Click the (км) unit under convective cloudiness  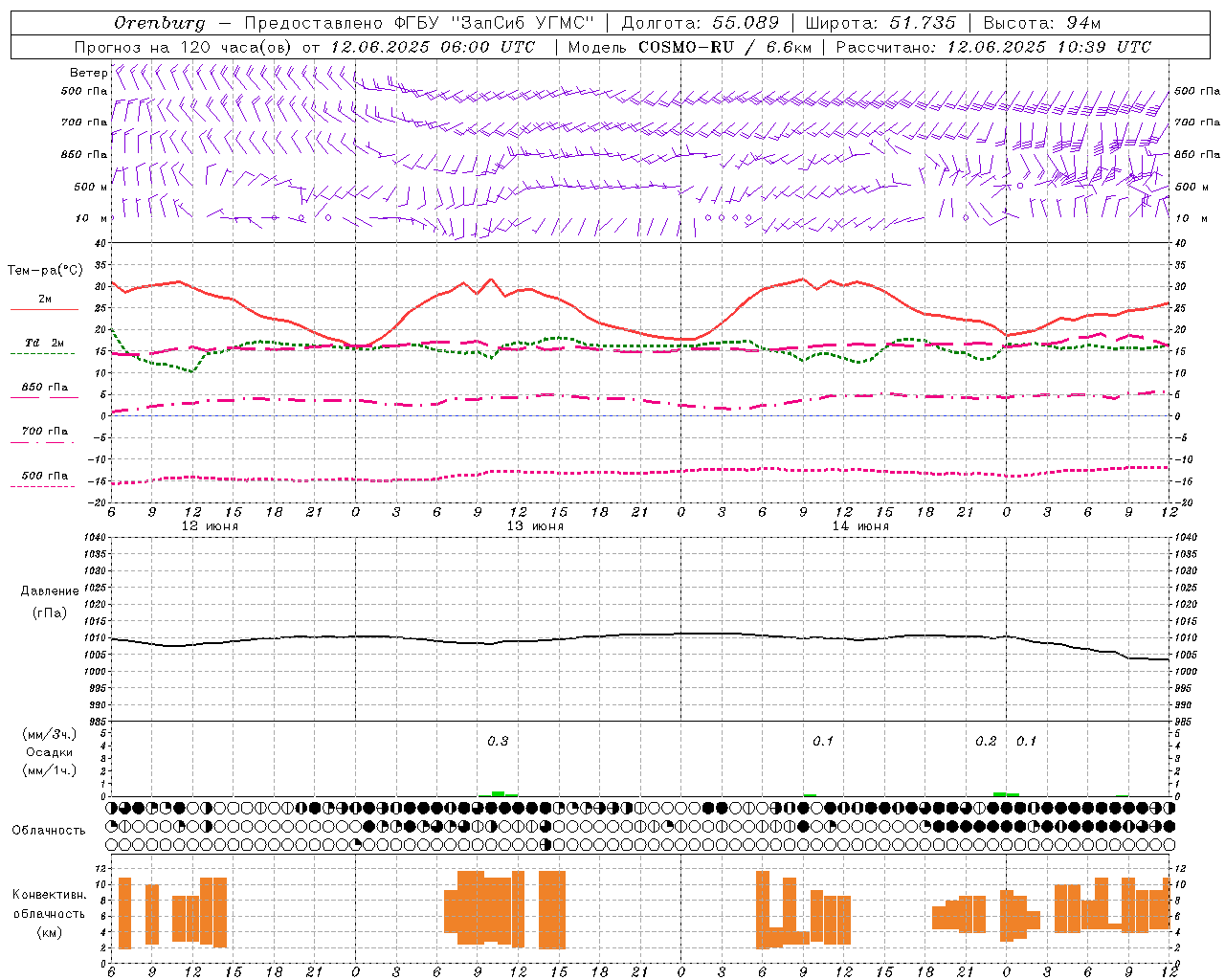(x=50, y=932)
